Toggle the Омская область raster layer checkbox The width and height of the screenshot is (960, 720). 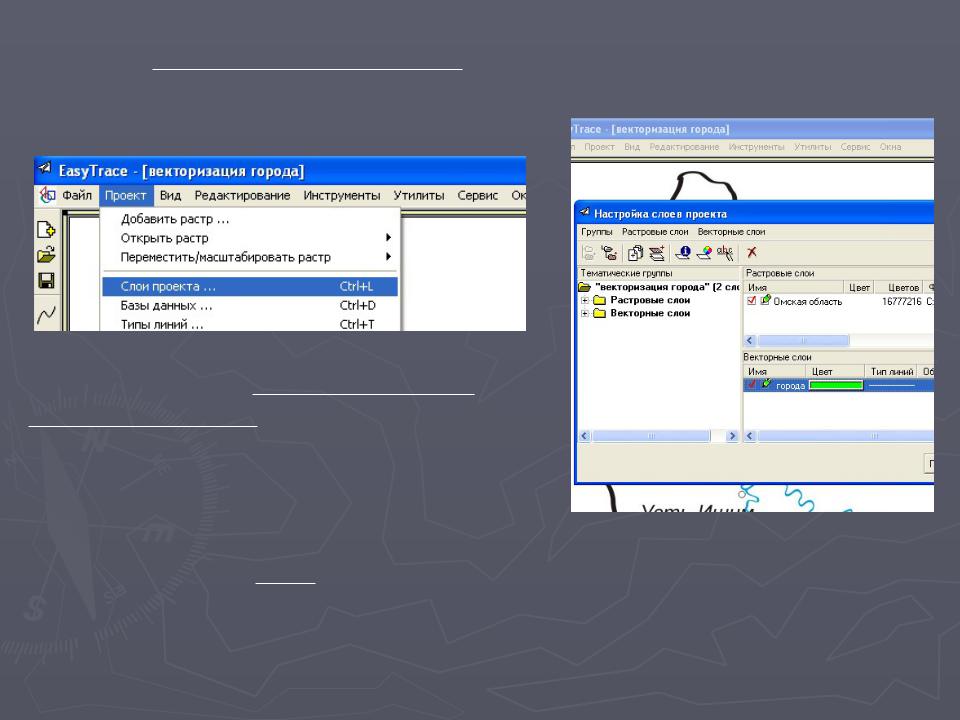(x=752, y=301)
